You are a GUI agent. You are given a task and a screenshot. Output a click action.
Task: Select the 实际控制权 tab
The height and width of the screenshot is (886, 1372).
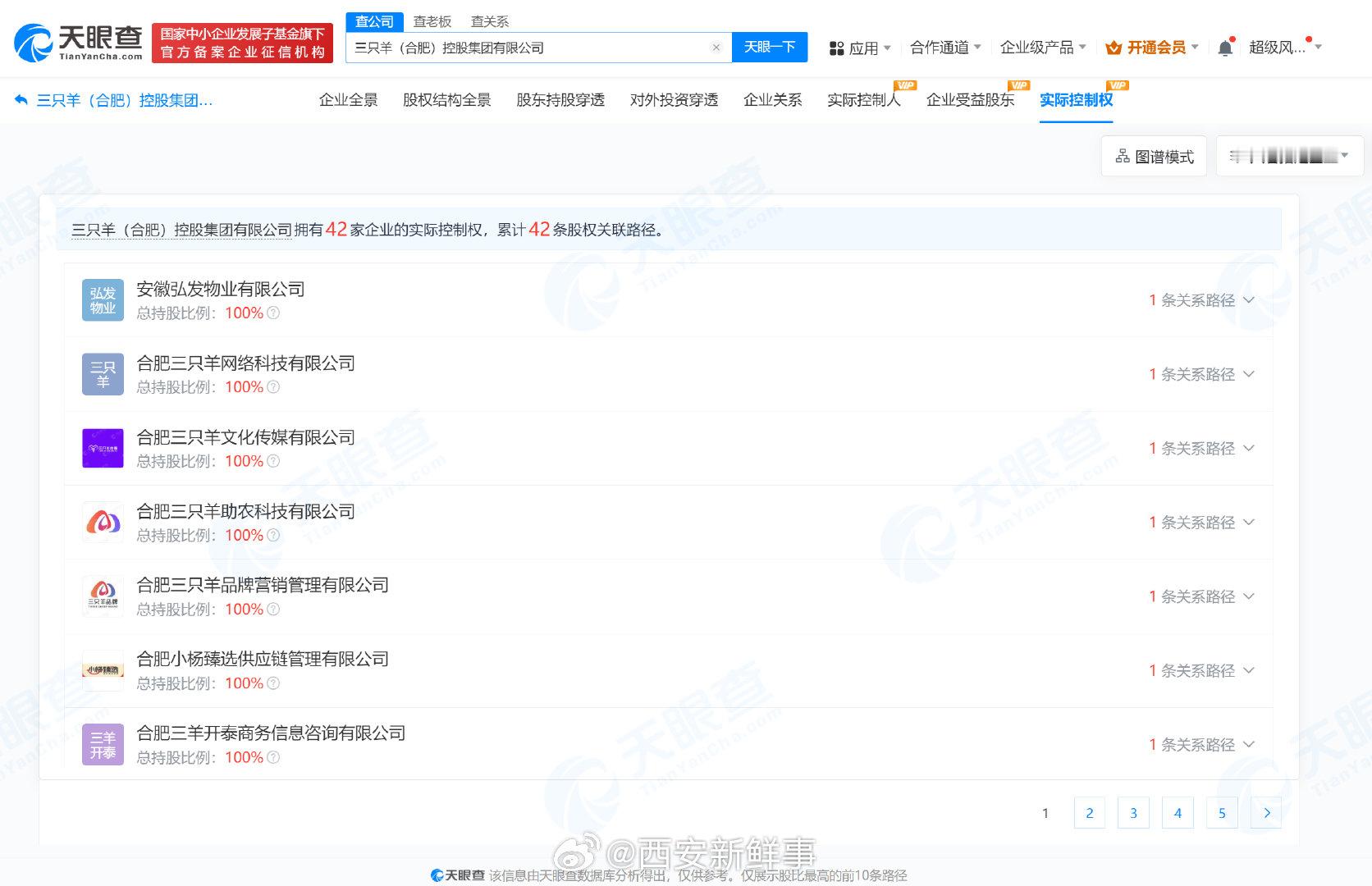point(1076,100)
